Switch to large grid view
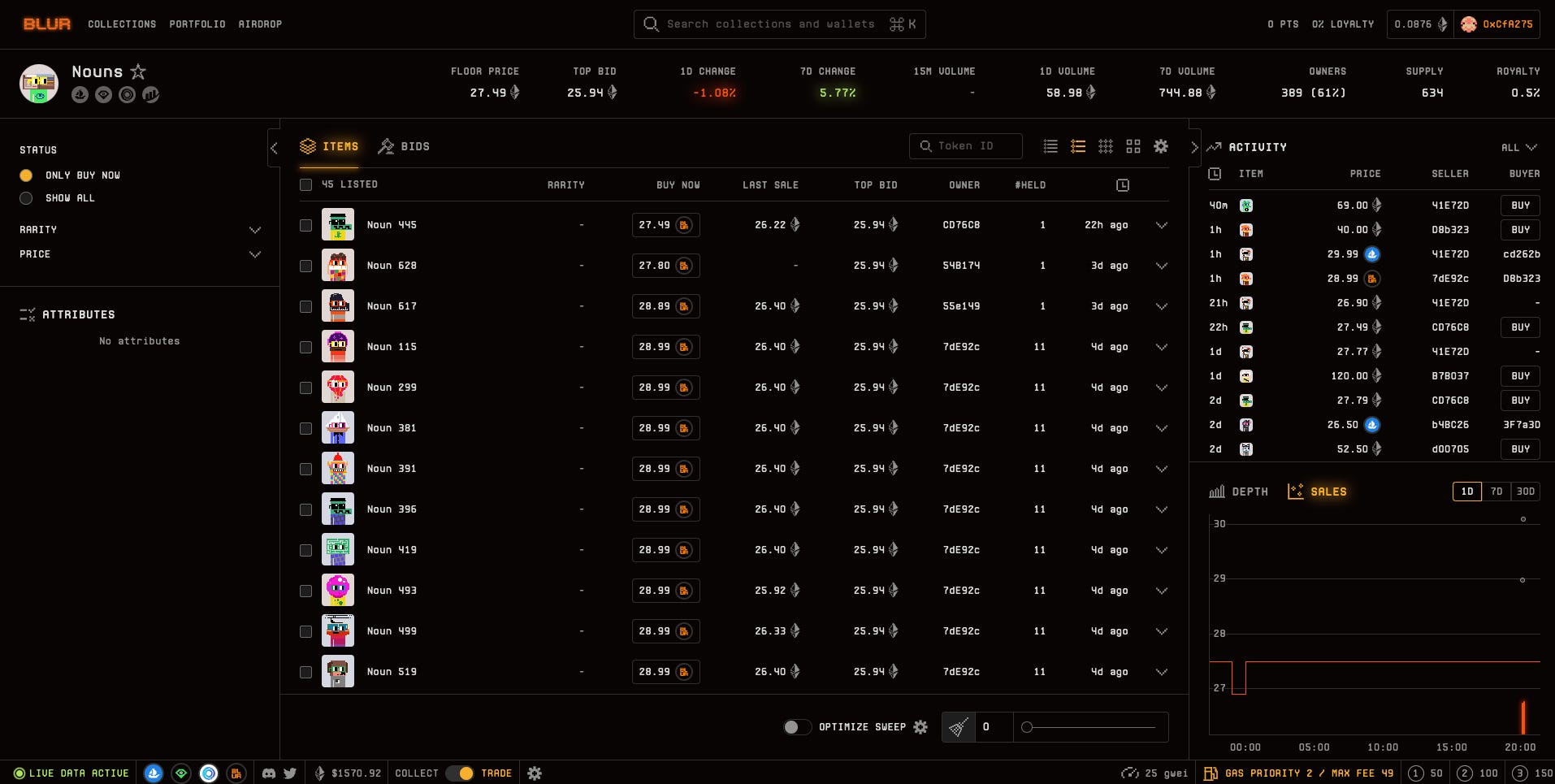 click(1133, 146)
